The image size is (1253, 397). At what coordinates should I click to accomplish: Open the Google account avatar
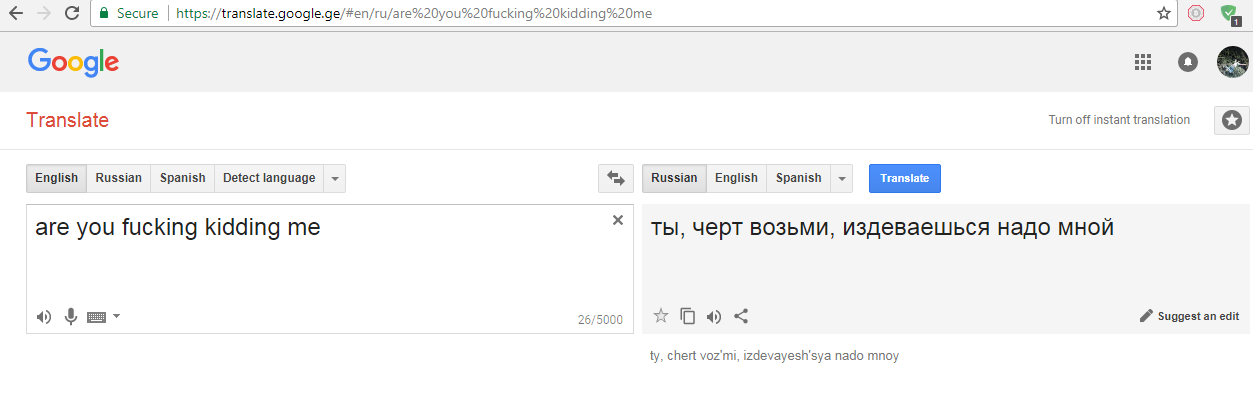point(1232,62)
